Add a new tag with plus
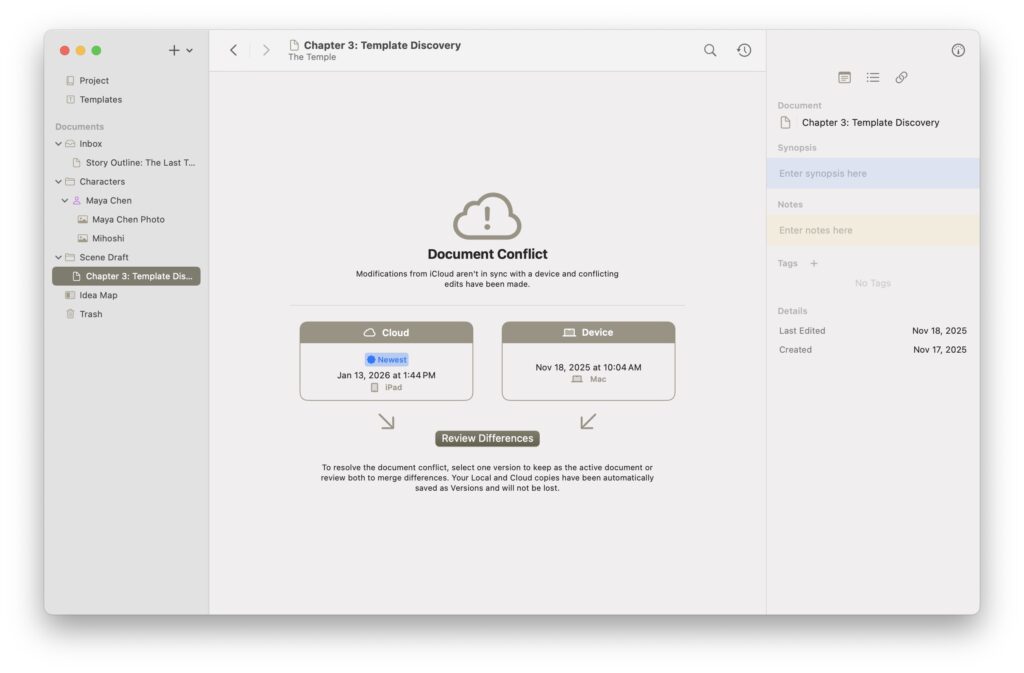This screenshot has height=673, width=1024. tap(813, 264)
